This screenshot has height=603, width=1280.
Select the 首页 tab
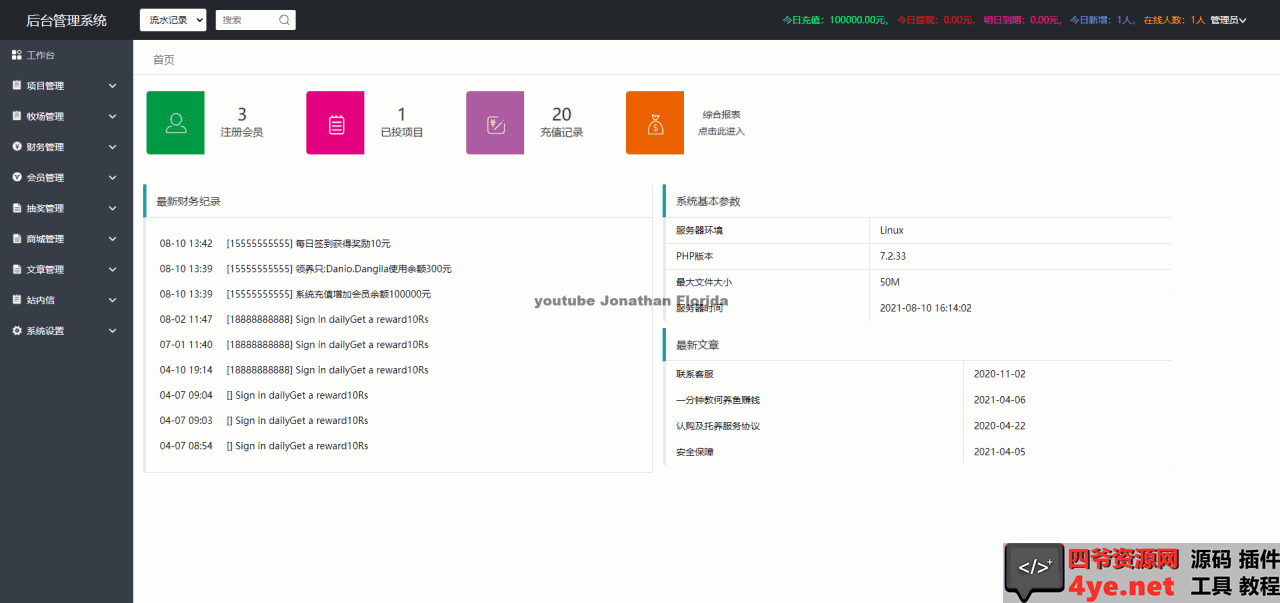(x=164, y=60)
